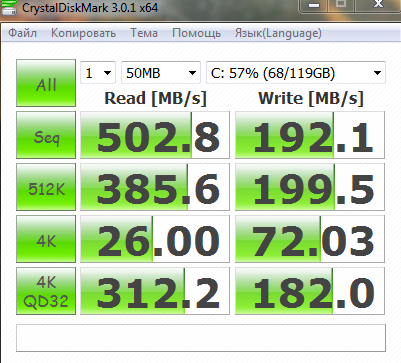Minimize the CrystalDiskMark window
Viewport: 401px width, 363px height.
[x=314, y=5]
